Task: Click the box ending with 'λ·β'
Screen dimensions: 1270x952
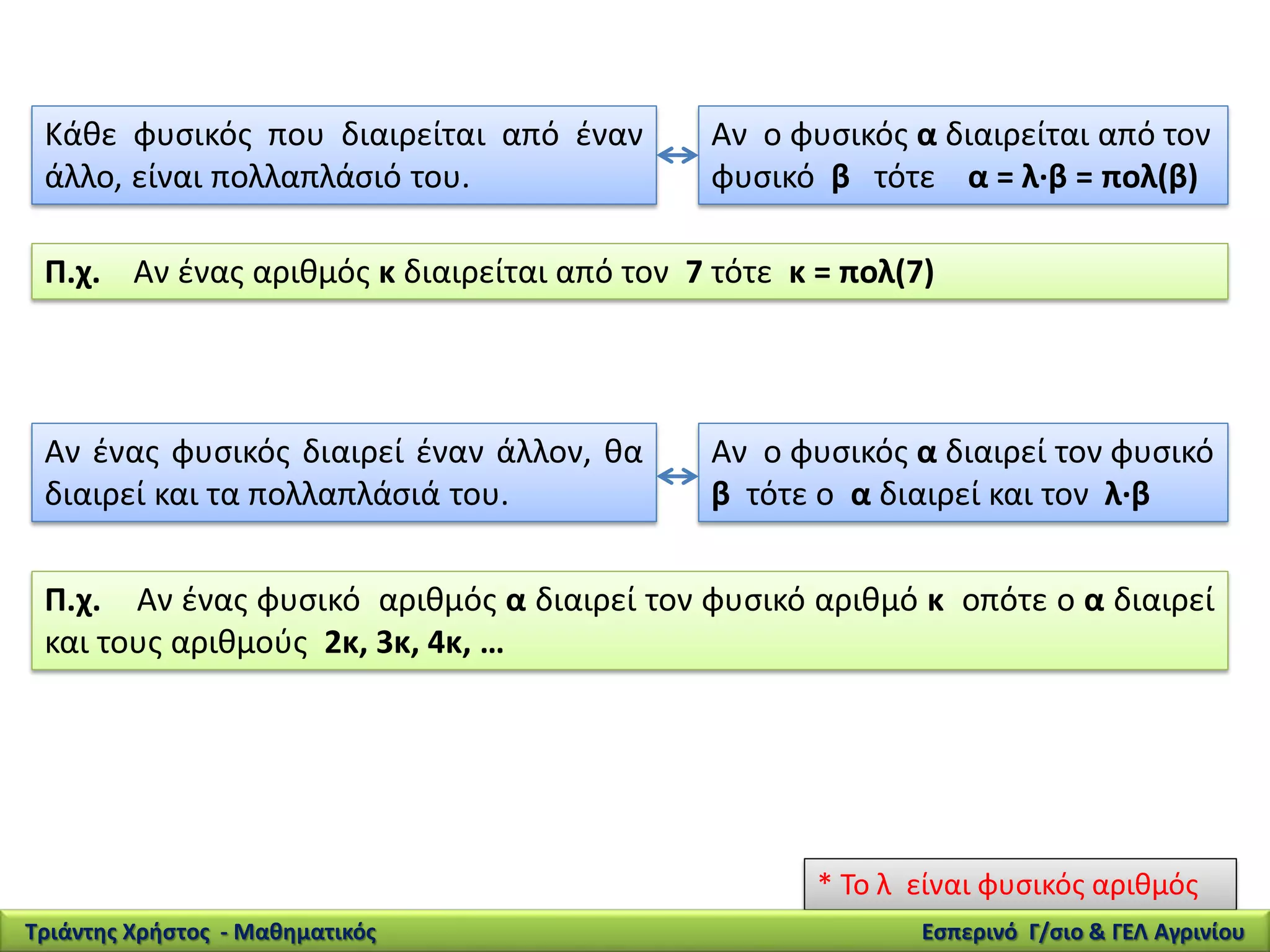Action: (962, 472)
